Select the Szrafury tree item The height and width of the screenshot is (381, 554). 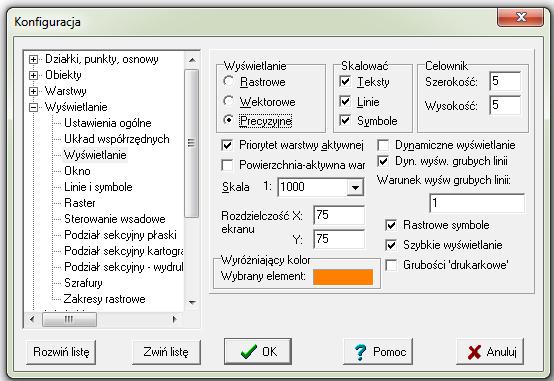[83, 283]
